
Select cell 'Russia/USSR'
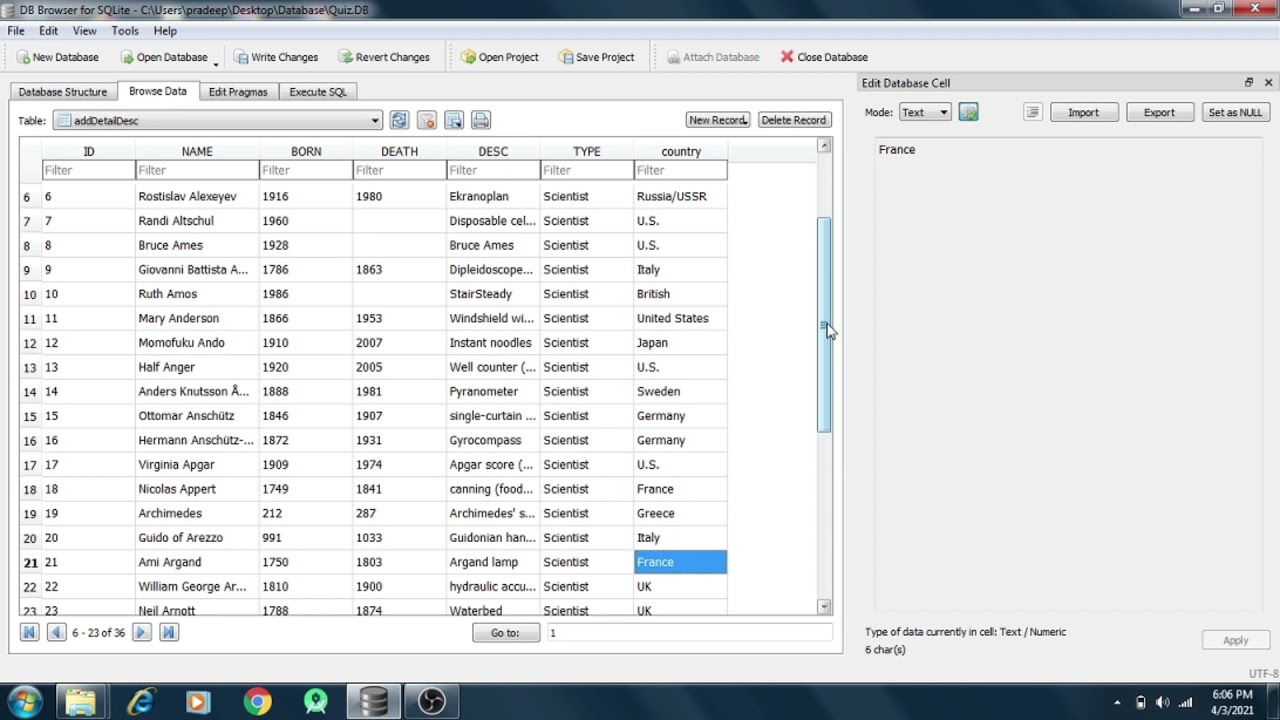tap(681, 196)
